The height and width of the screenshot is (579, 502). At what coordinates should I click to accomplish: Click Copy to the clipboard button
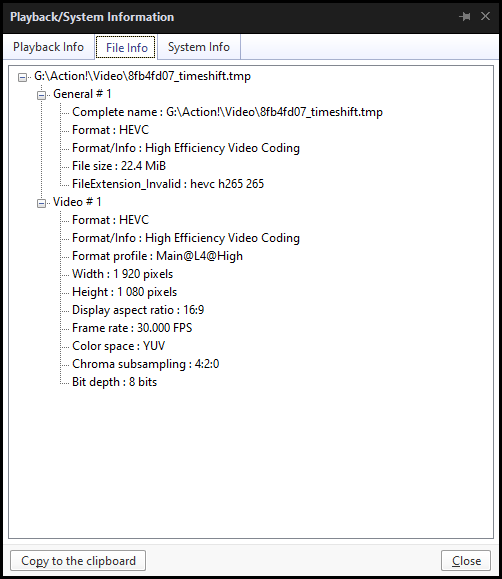click(x=78, y=561)
